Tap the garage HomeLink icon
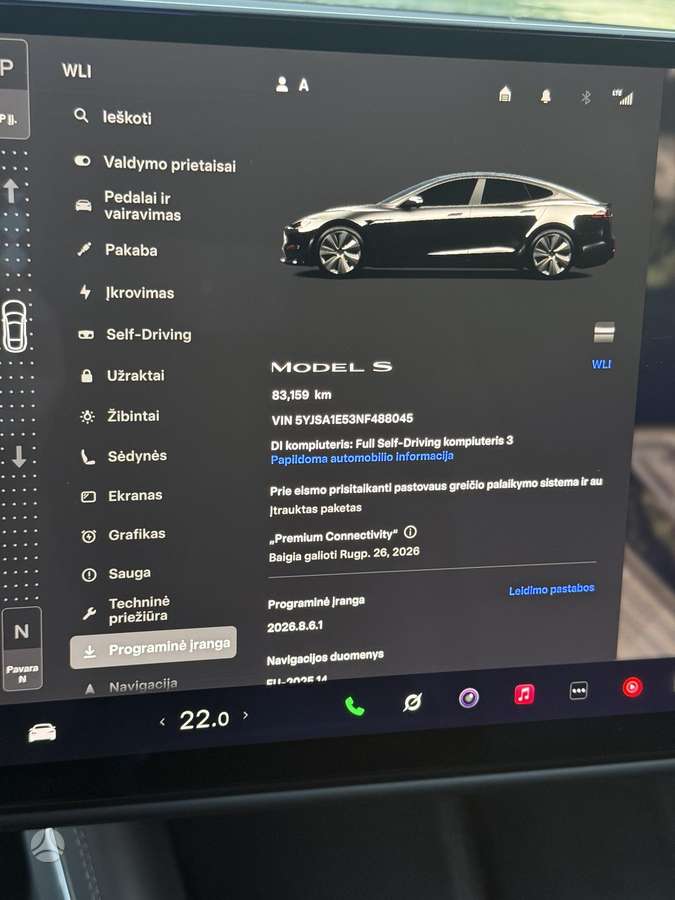 505,94
